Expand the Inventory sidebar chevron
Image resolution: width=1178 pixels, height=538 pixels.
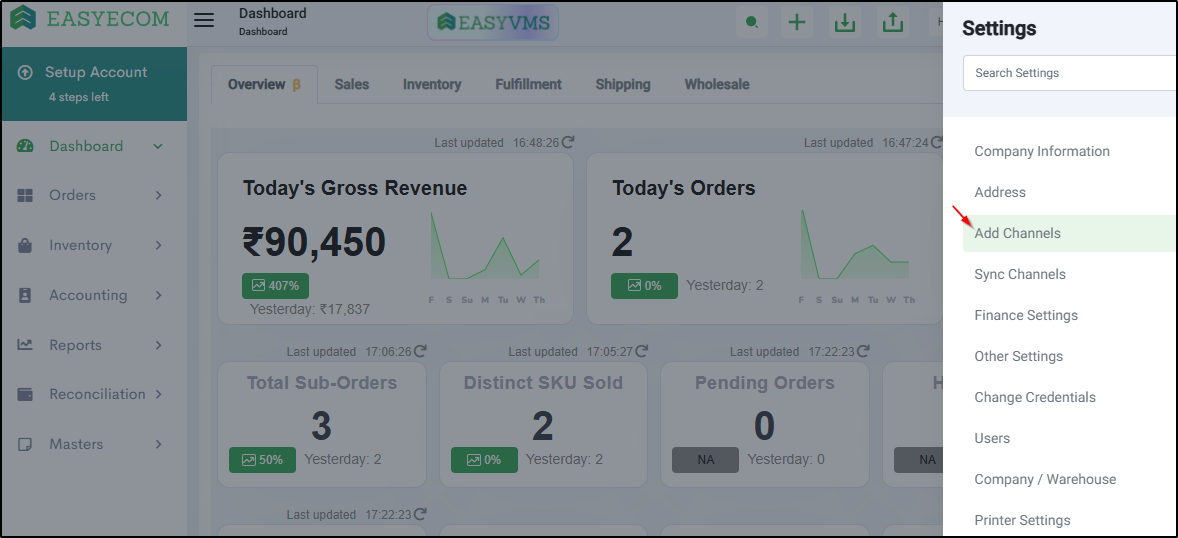coord(159,245)
